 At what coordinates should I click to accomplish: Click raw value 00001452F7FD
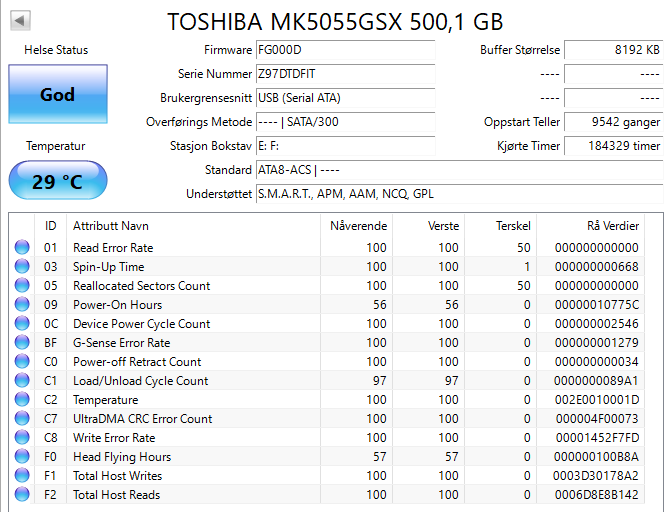(x=596, y=437)
